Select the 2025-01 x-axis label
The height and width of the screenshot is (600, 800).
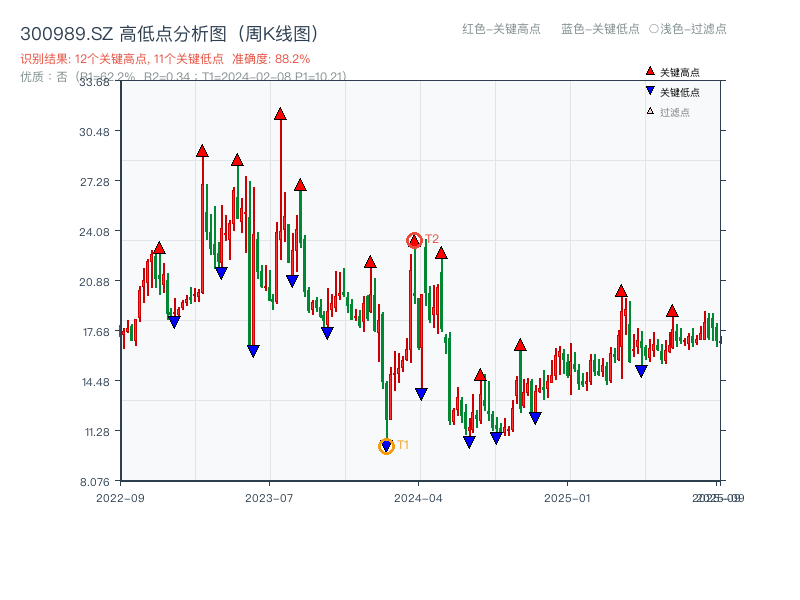click(570, 496)
